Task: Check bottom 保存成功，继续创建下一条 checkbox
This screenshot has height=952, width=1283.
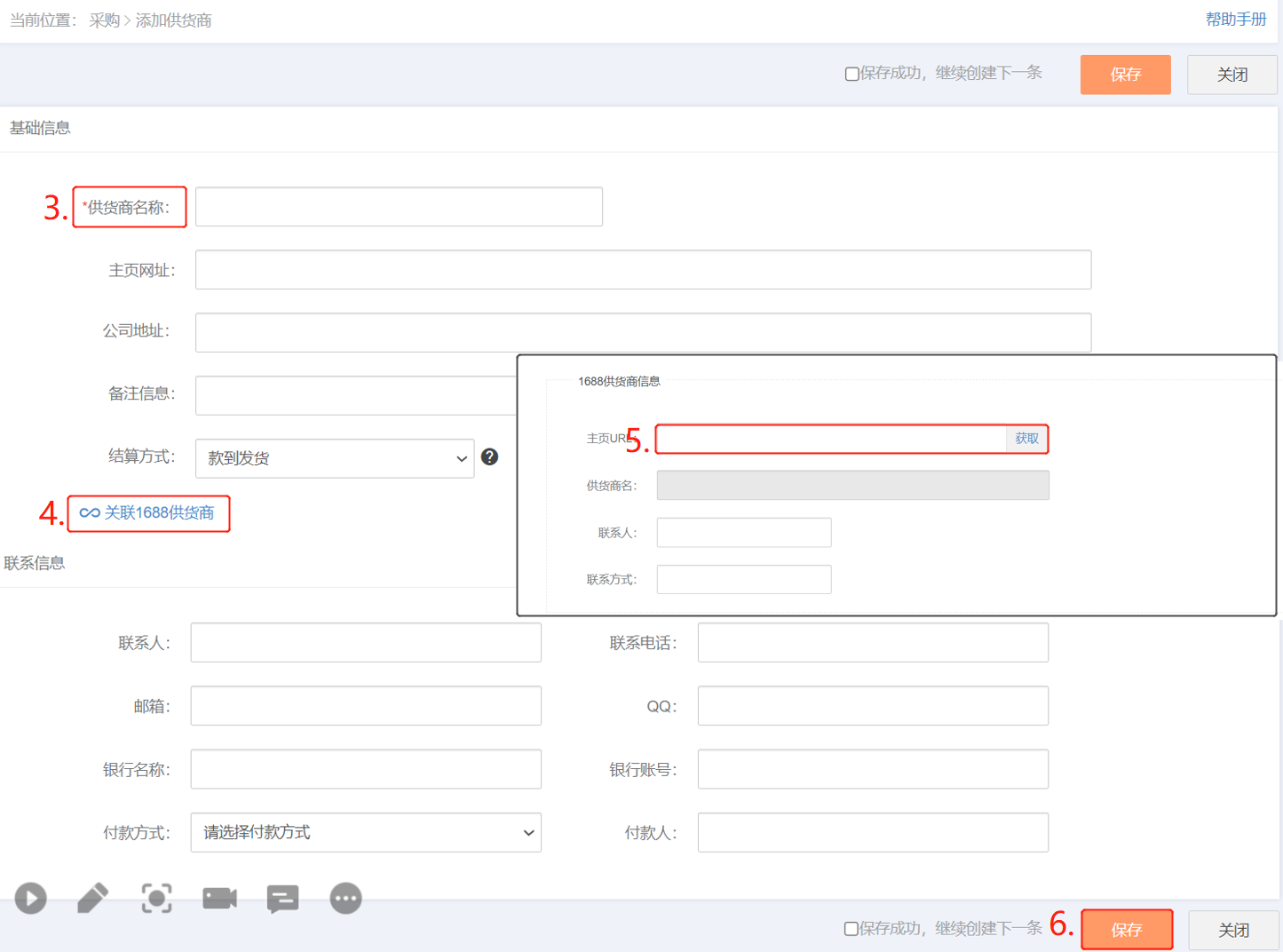Action: pos(851,929)
